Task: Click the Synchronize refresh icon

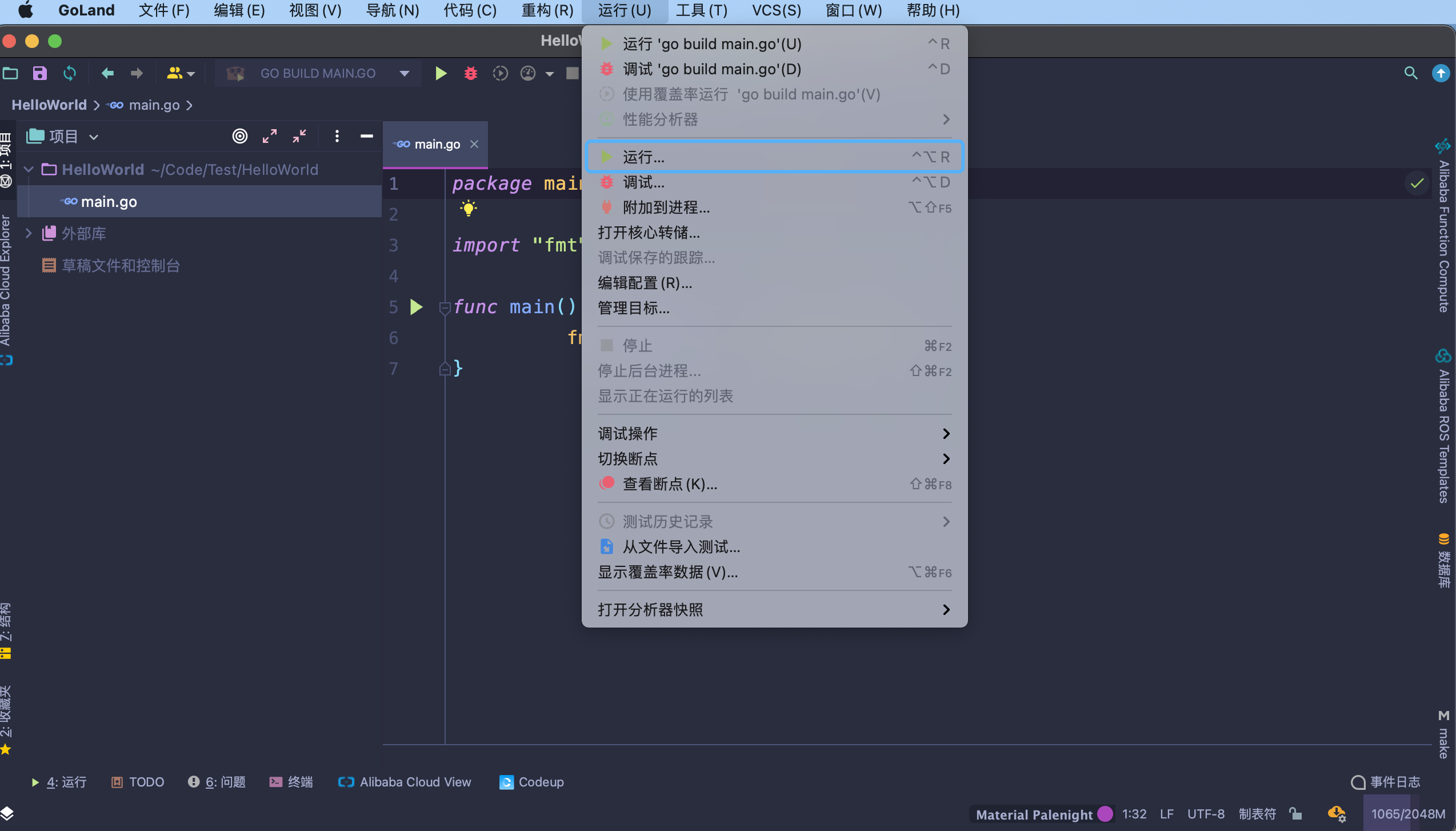Action: (70, 73)
